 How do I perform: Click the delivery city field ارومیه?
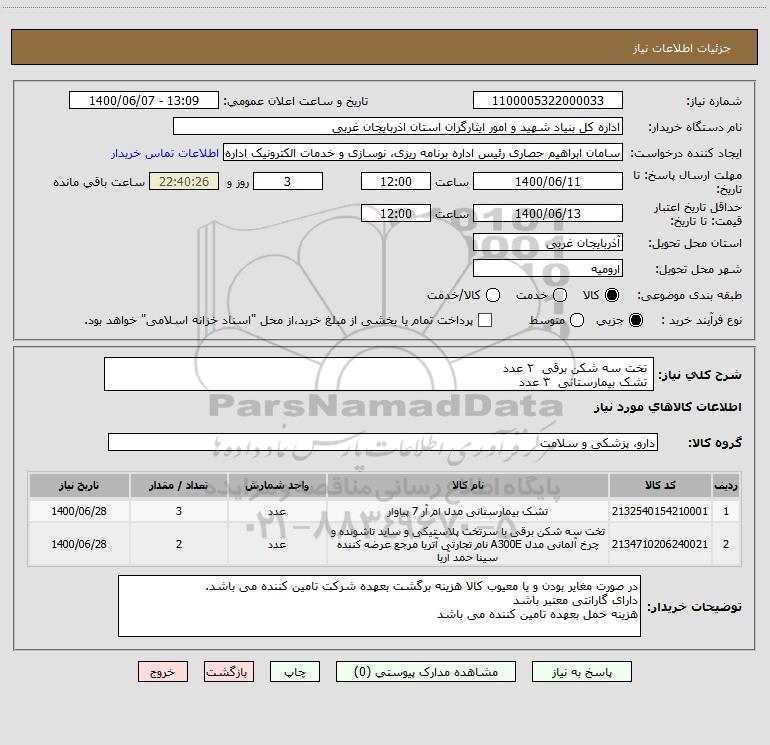[x=548, y=269]
